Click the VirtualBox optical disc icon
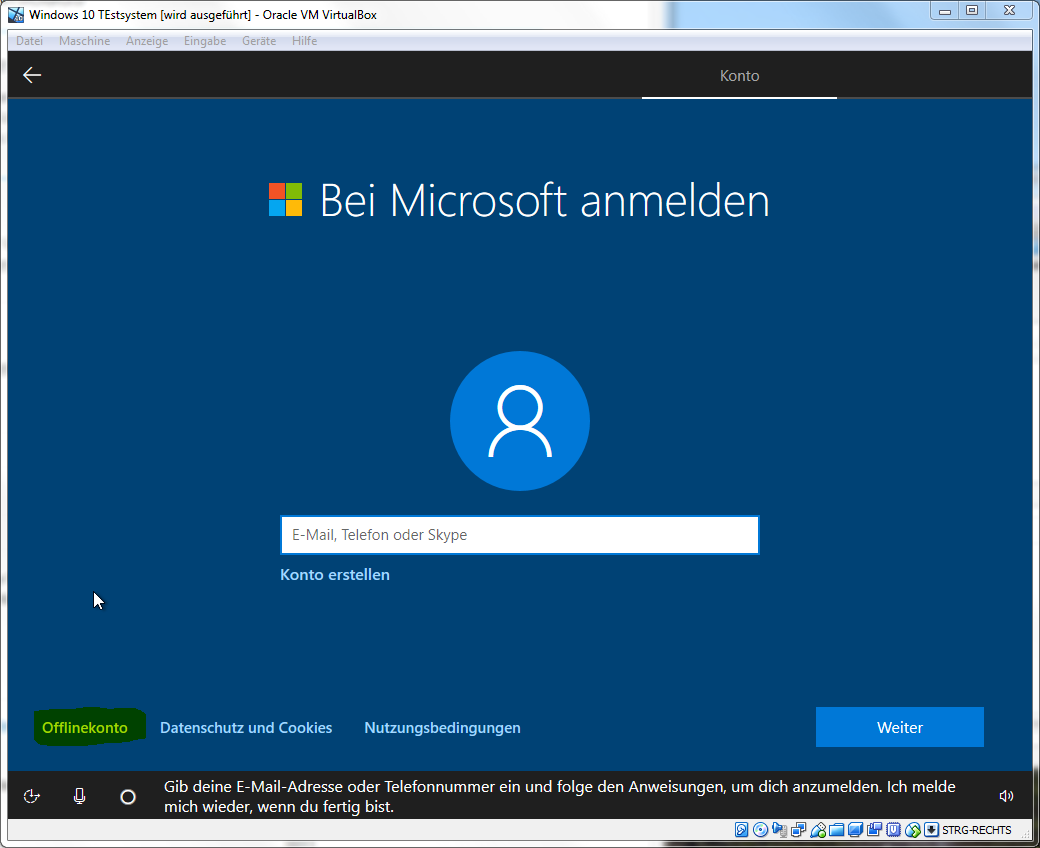 click(x=761, y=830)
